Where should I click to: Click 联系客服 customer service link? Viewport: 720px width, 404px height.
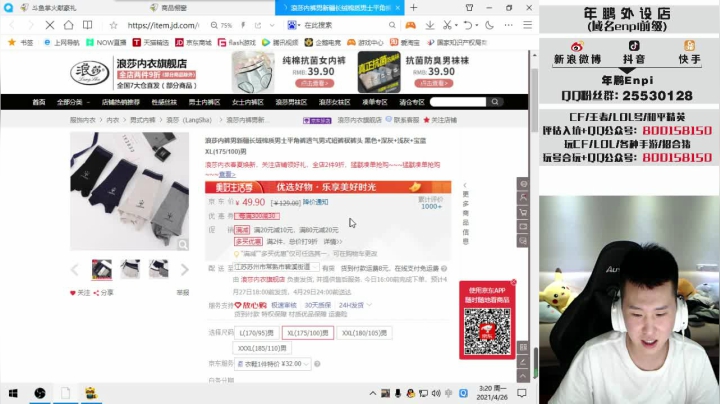(x=403, y=120)
